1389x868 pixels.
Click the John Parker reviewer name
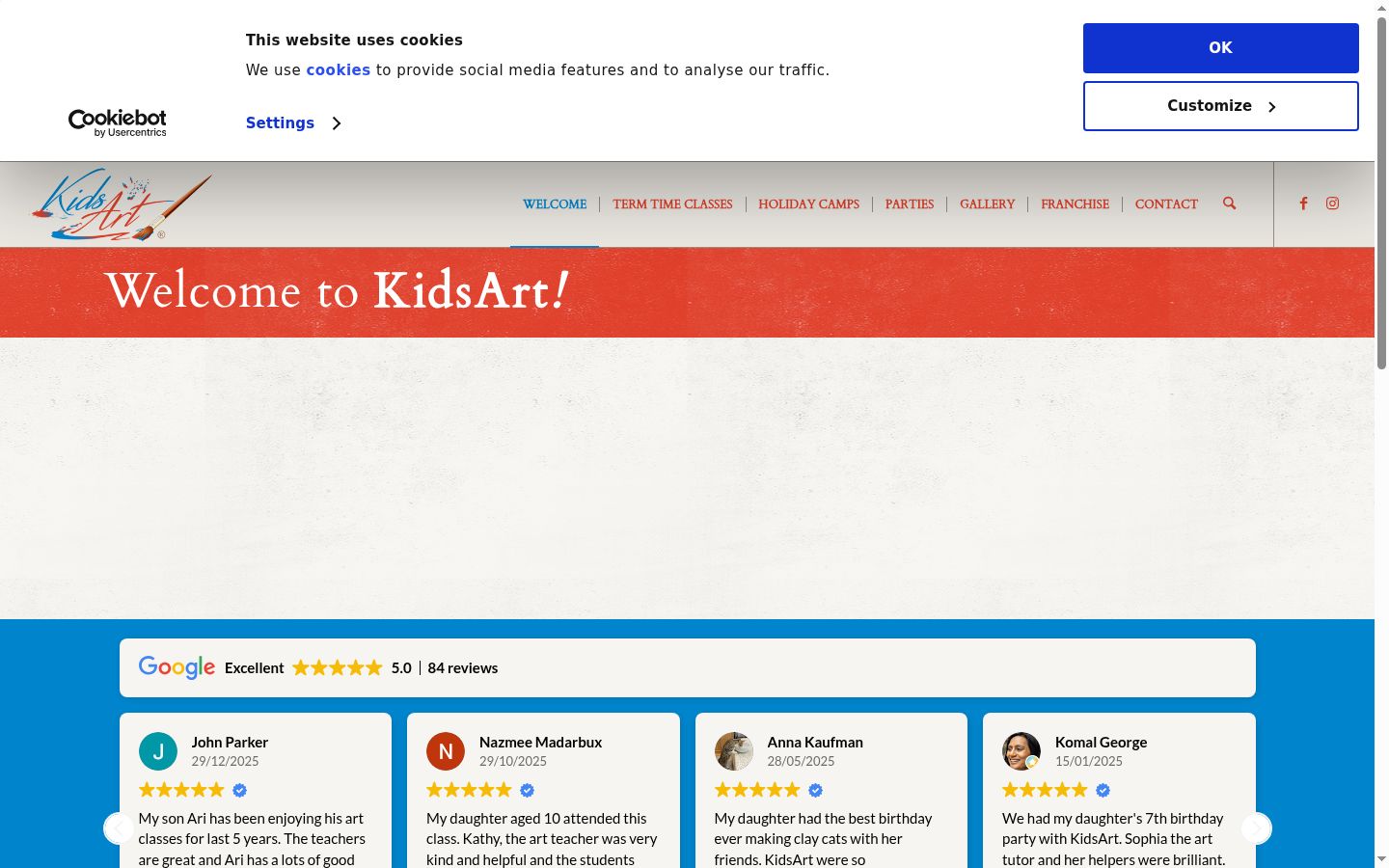(x=230, y=743)
